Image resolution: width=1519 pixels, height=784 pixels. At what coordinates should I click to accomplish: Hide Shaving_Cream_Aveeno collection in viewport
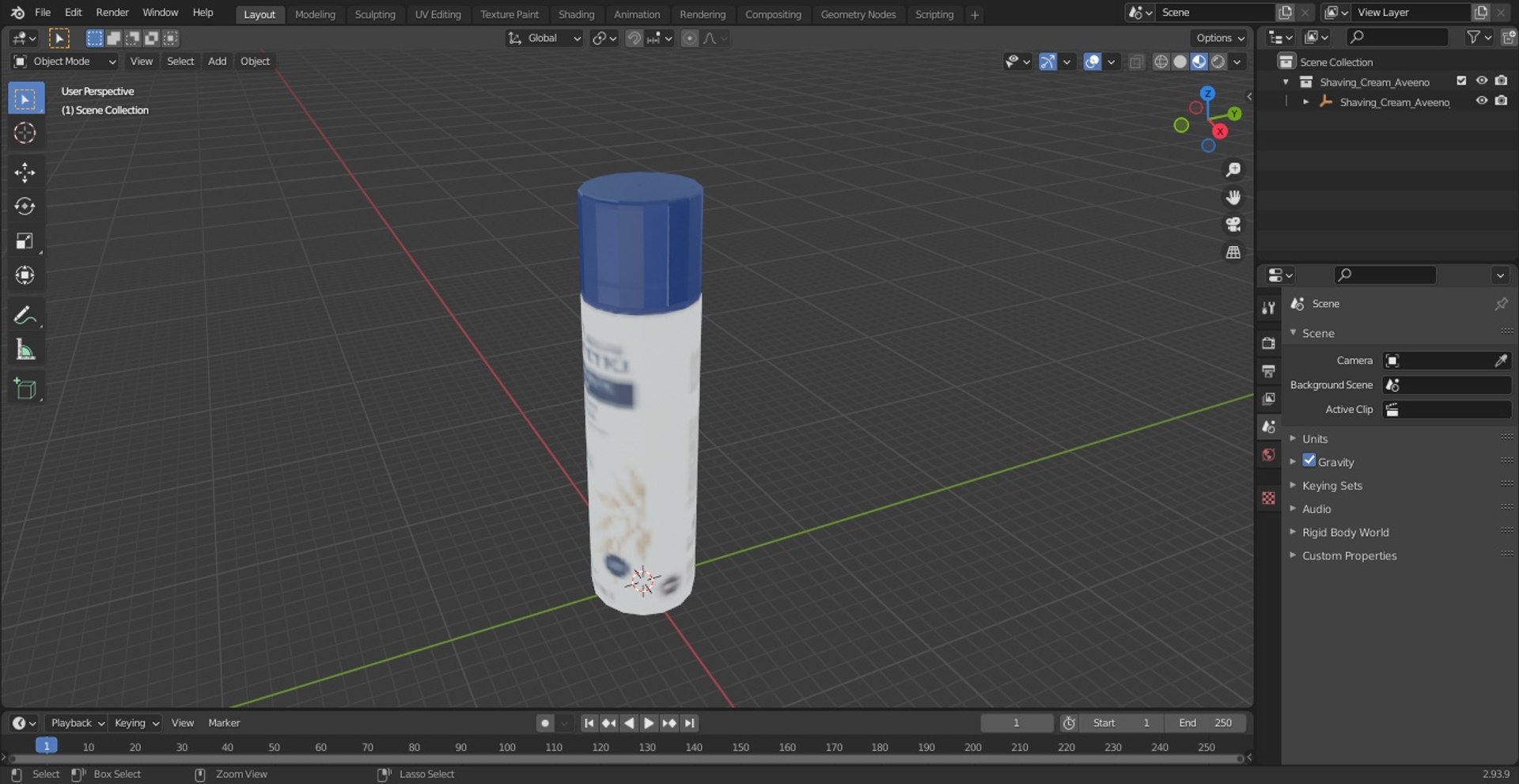1481,81
